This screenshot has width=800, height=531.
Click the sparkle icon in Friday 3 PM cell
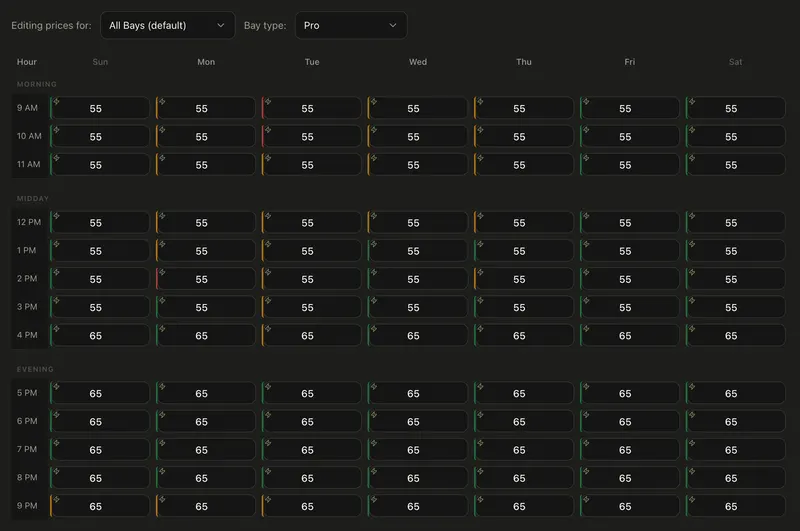point(586,300)
